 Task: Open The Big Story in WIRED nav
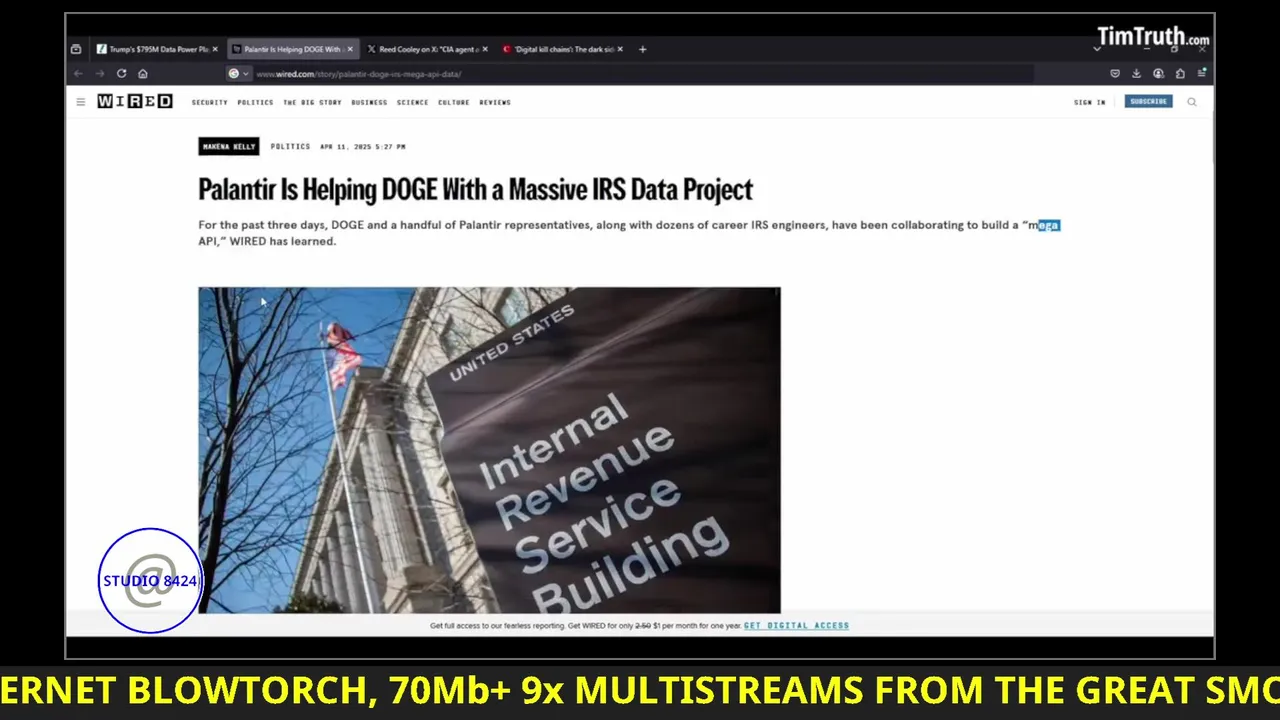pyautogui.click(x=312, y=102)
